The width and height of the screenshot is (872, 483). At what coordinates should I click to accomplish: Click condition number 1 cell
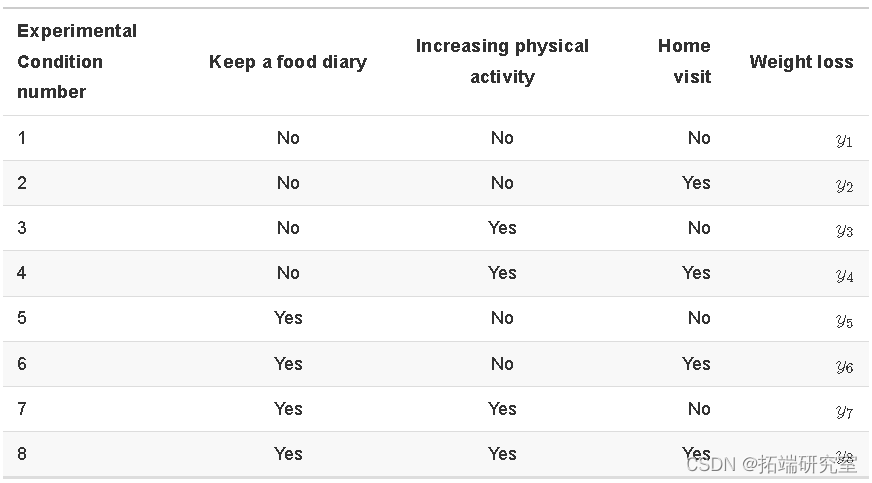(x=22, y=138)
